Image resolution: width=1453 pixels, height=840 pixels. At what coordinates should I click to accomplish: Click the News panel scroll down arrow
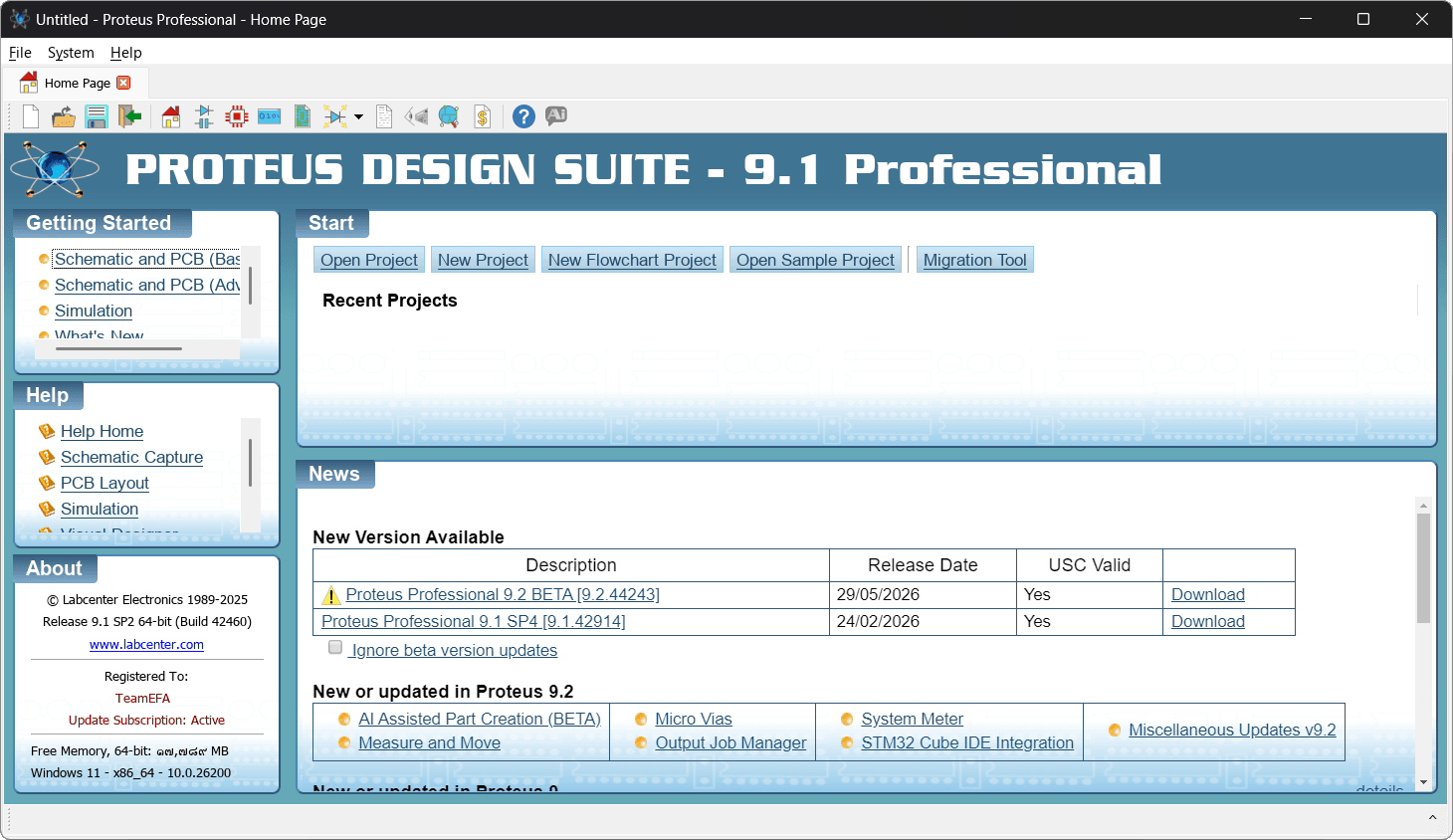[1423, 783]
